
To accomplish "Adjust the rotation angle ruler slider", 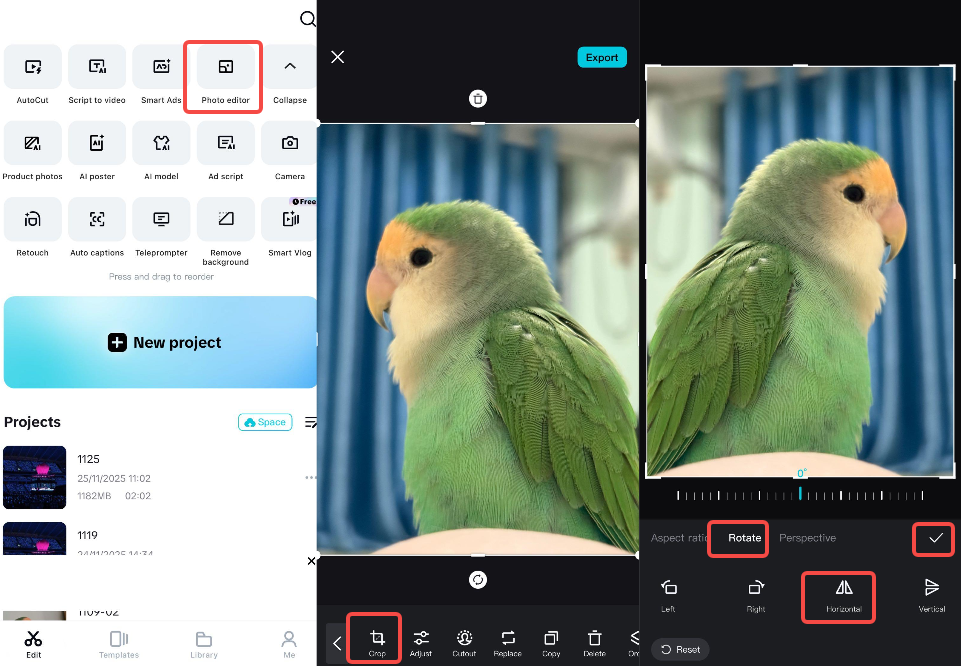I will [799, 495].
